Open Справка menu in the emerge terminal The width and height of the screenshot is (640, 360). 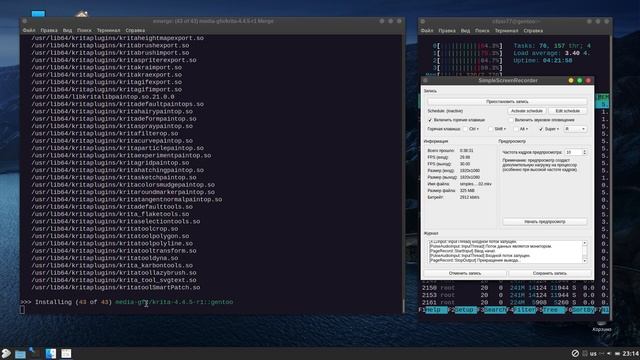pyautogui.click(x=135, y=30)
